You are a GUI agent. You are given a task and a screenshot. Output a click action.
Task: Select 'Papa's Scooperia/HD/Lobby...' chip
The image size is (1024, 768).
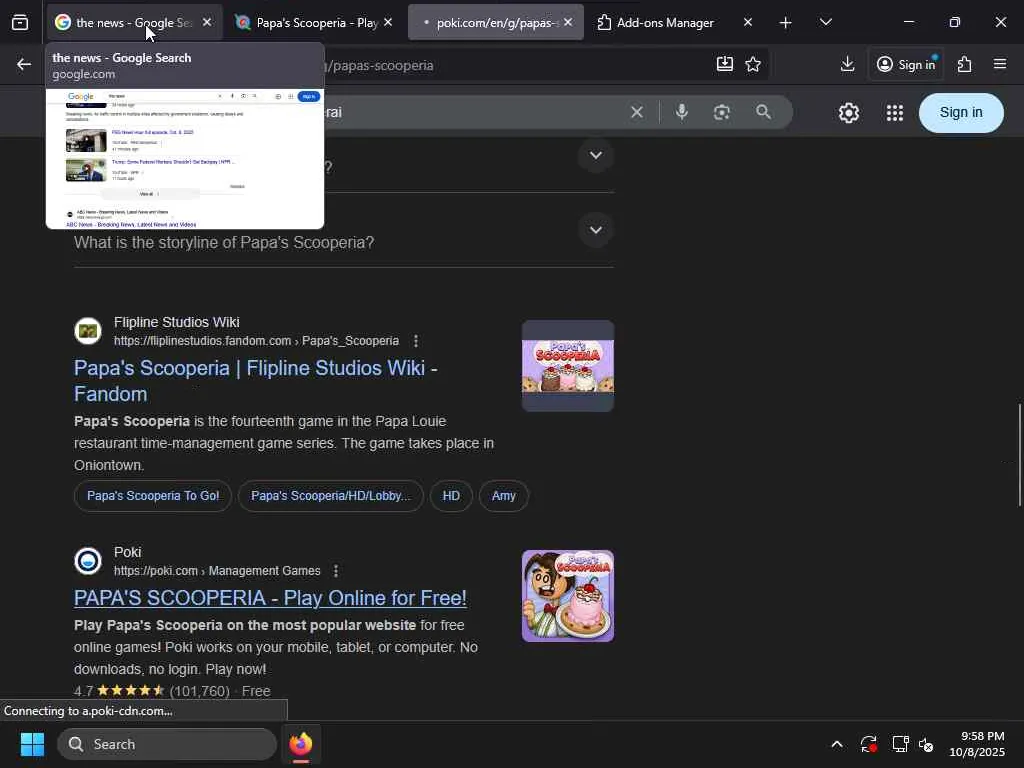click(330, 496)
